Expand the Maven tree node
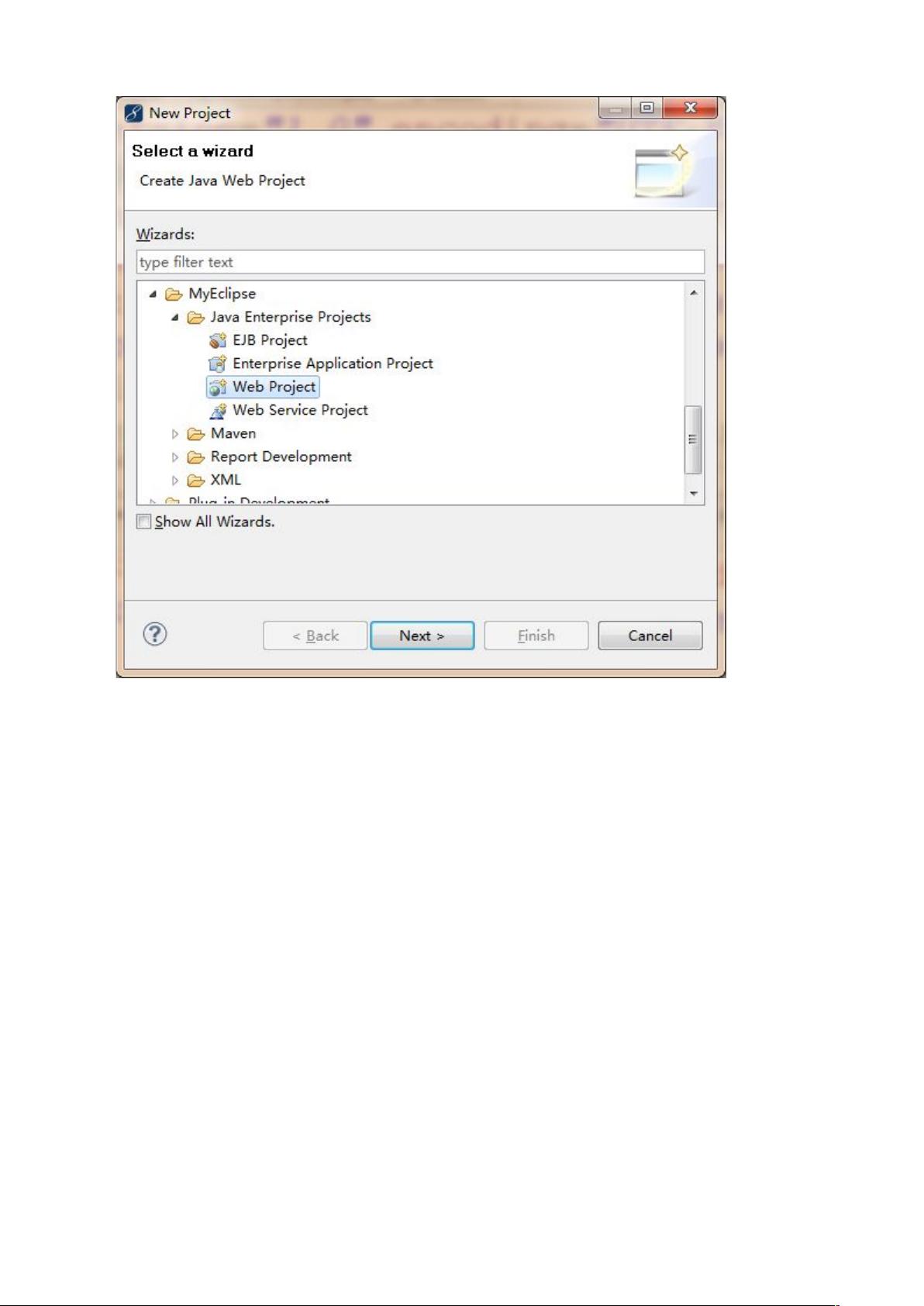 [x=174, y=433]
